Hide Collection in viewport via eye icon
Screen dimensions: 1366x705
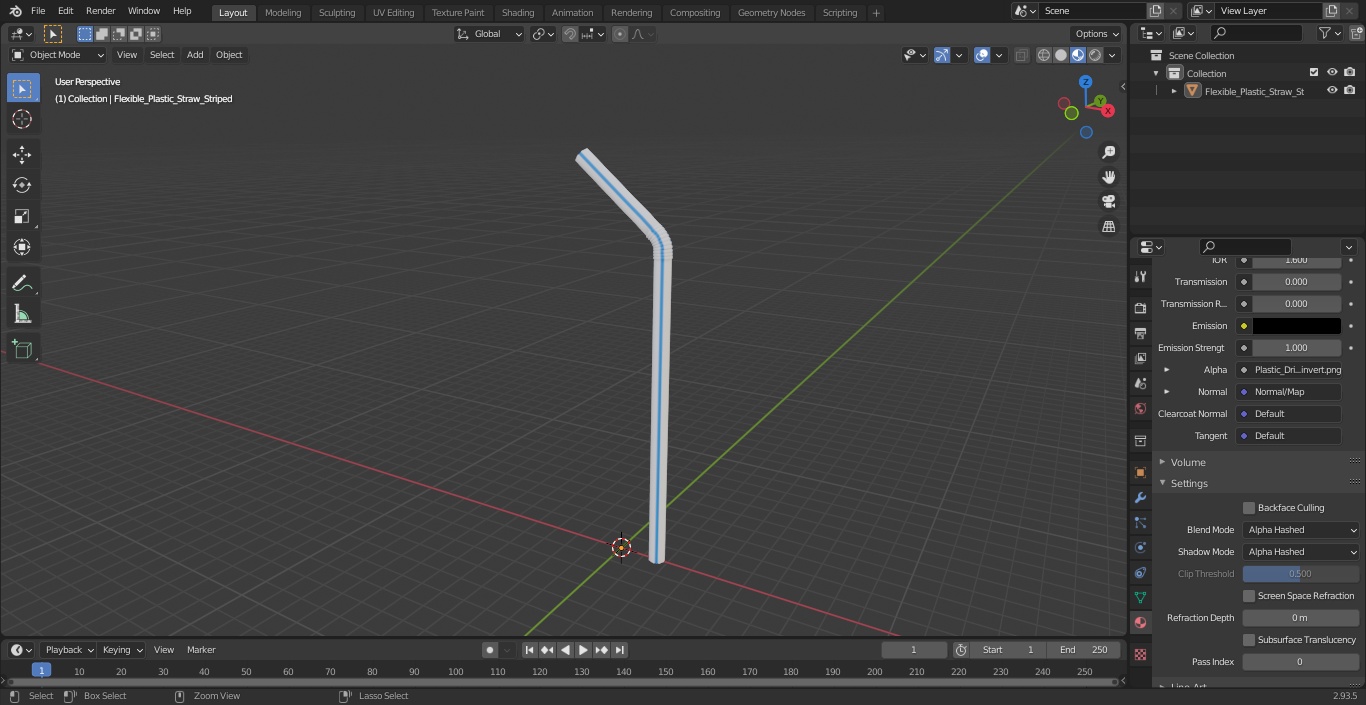coord(1332,73)
